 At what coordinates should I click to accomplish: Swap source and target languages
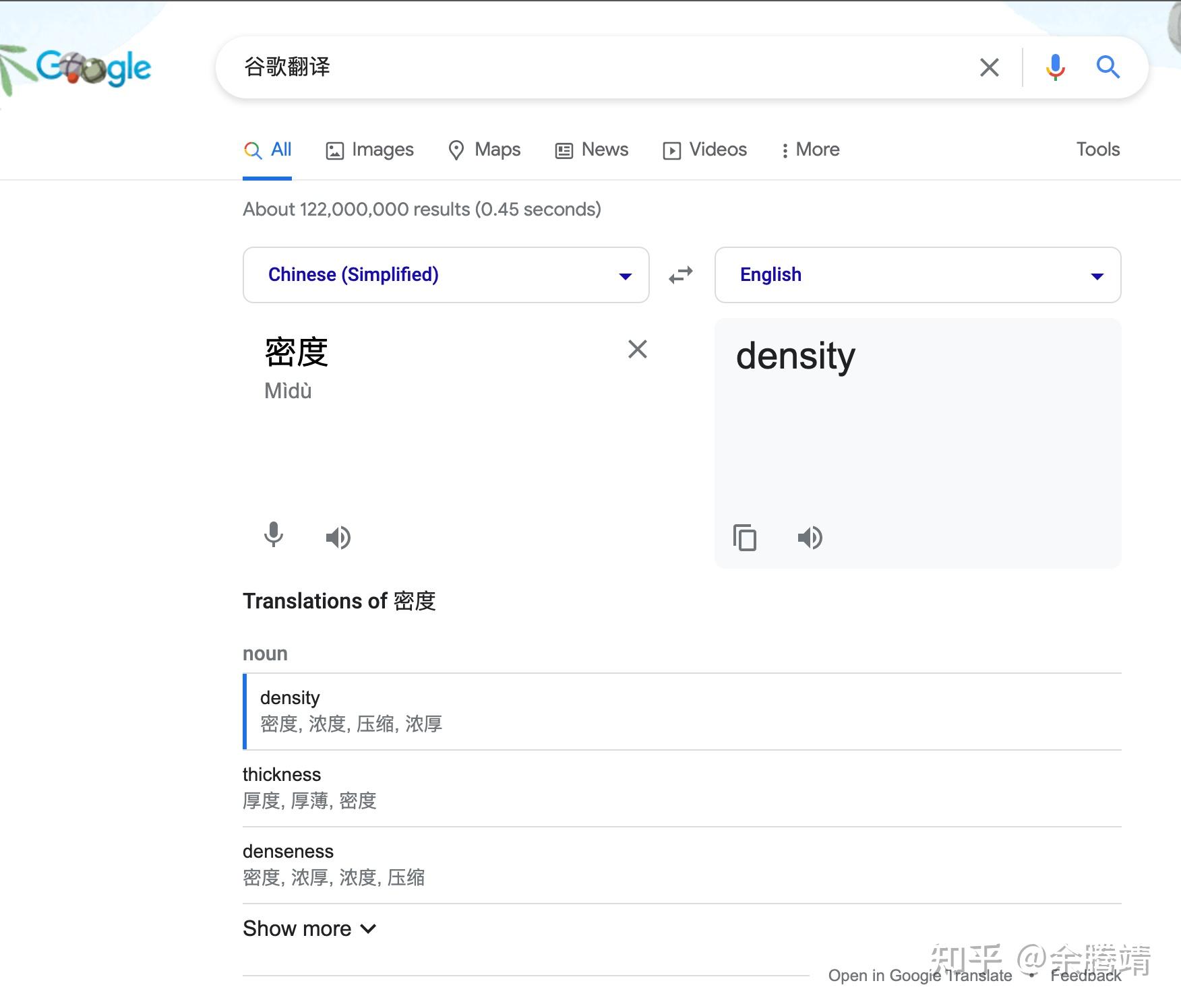click(681, 275)
